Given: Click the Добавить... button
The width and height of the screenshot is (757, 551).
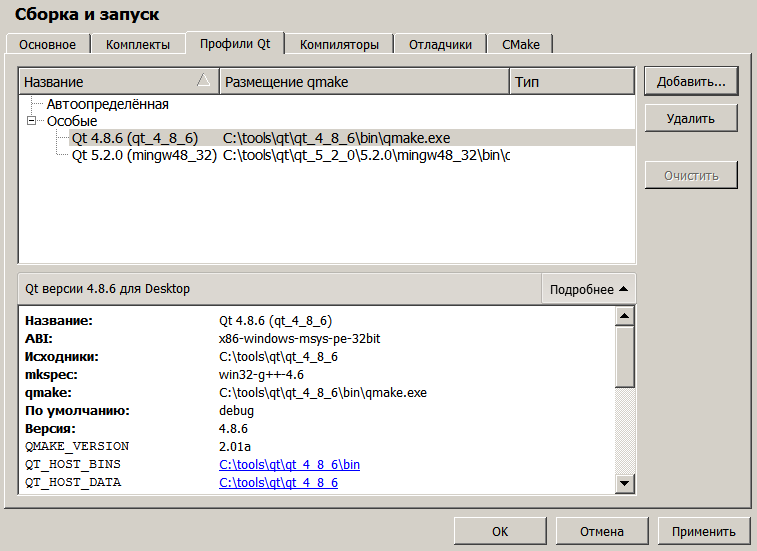Looking at the screenshot, I should coord(691,81).
